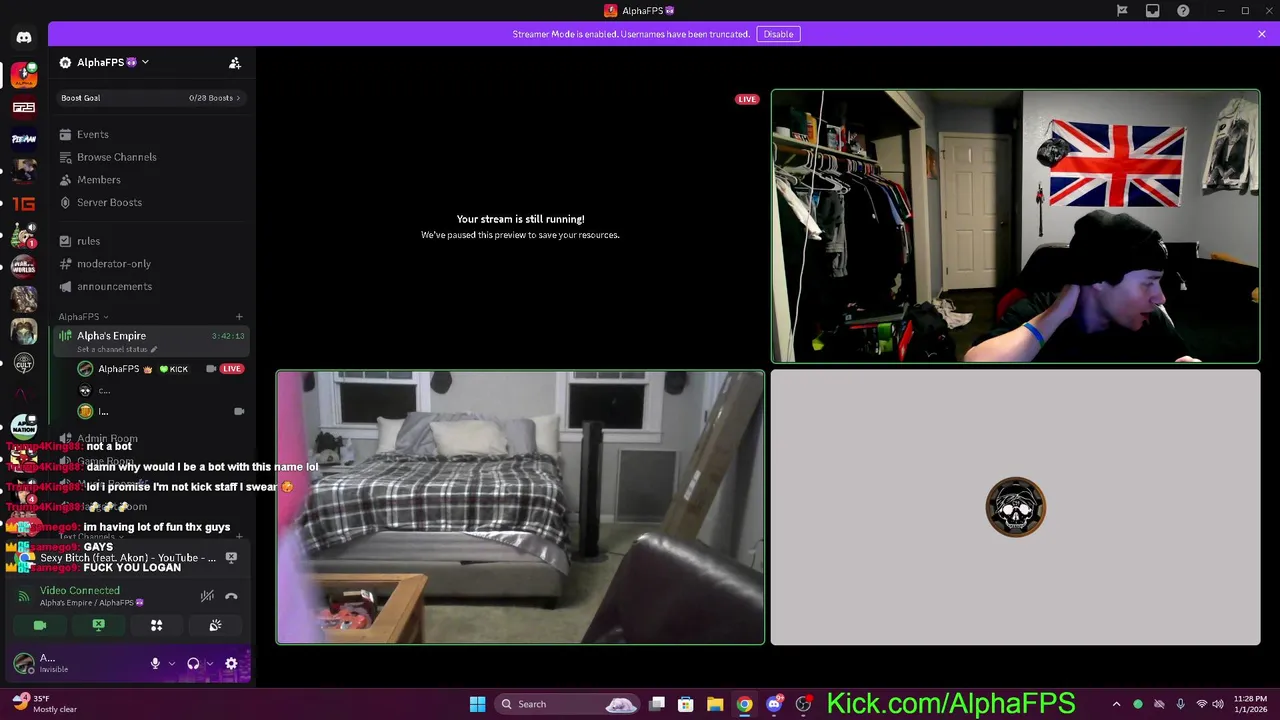1280x720 pixels.
Task: Open headphone output options arrow
Action: [x=209, y=663]
